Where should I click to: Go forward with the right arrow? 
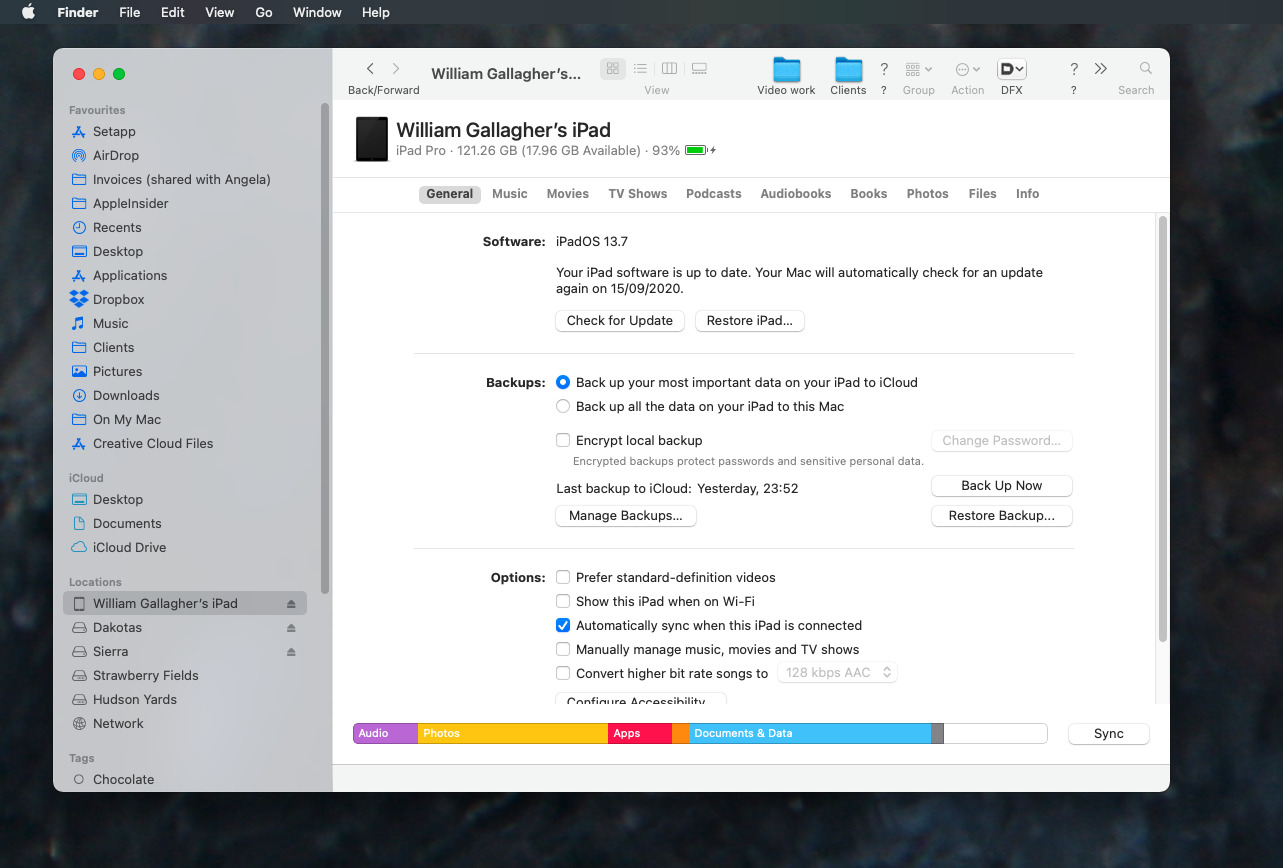click(x=396, y=69)
